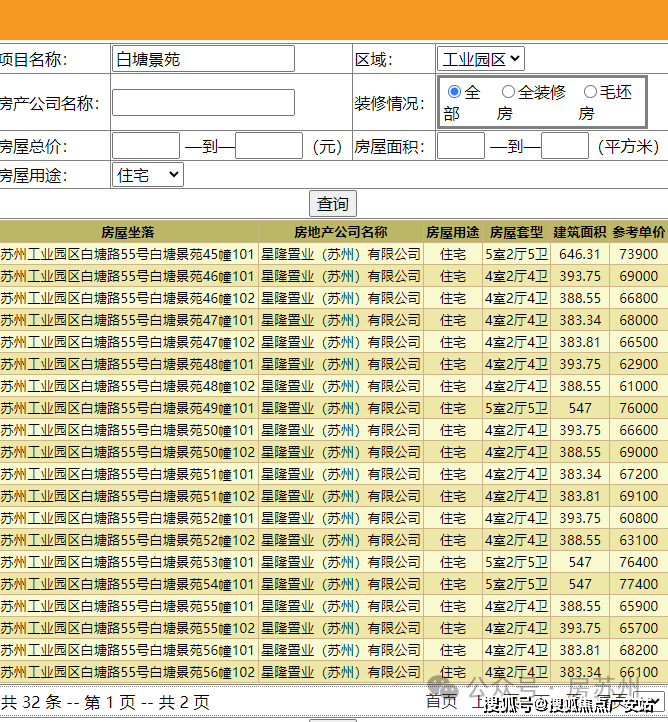Click address cell 白塘景苑55幢102

coord(128,628)
